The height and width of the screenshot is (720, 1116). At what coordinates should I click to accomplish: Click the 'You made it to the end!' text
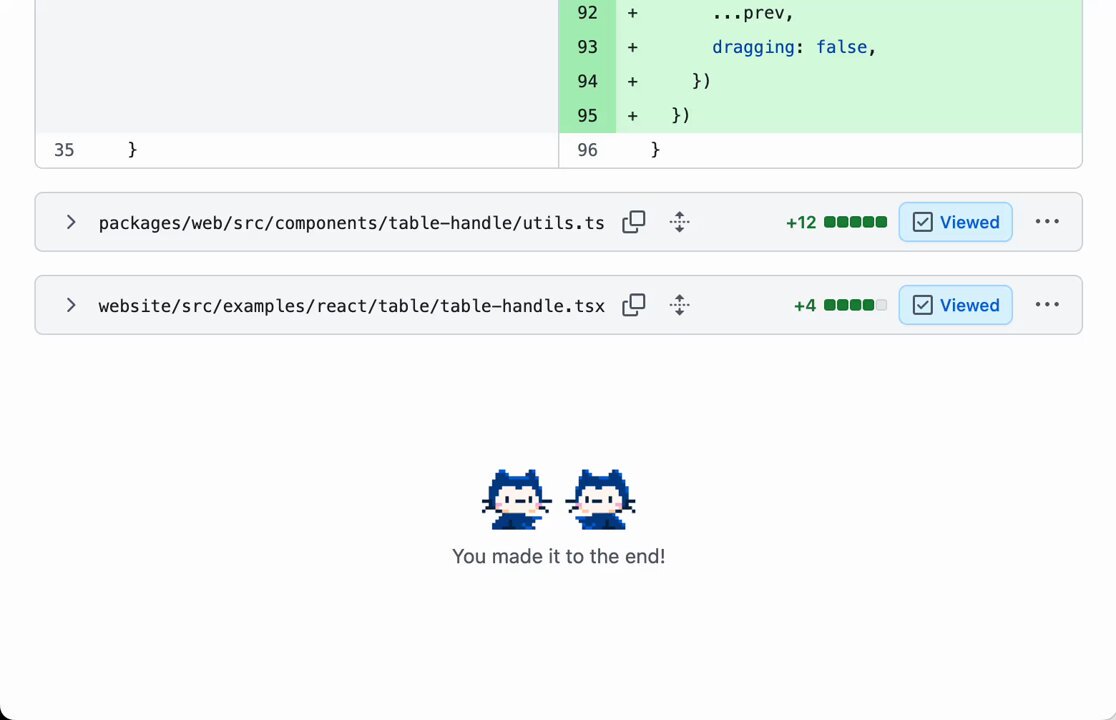click(559, 556)
